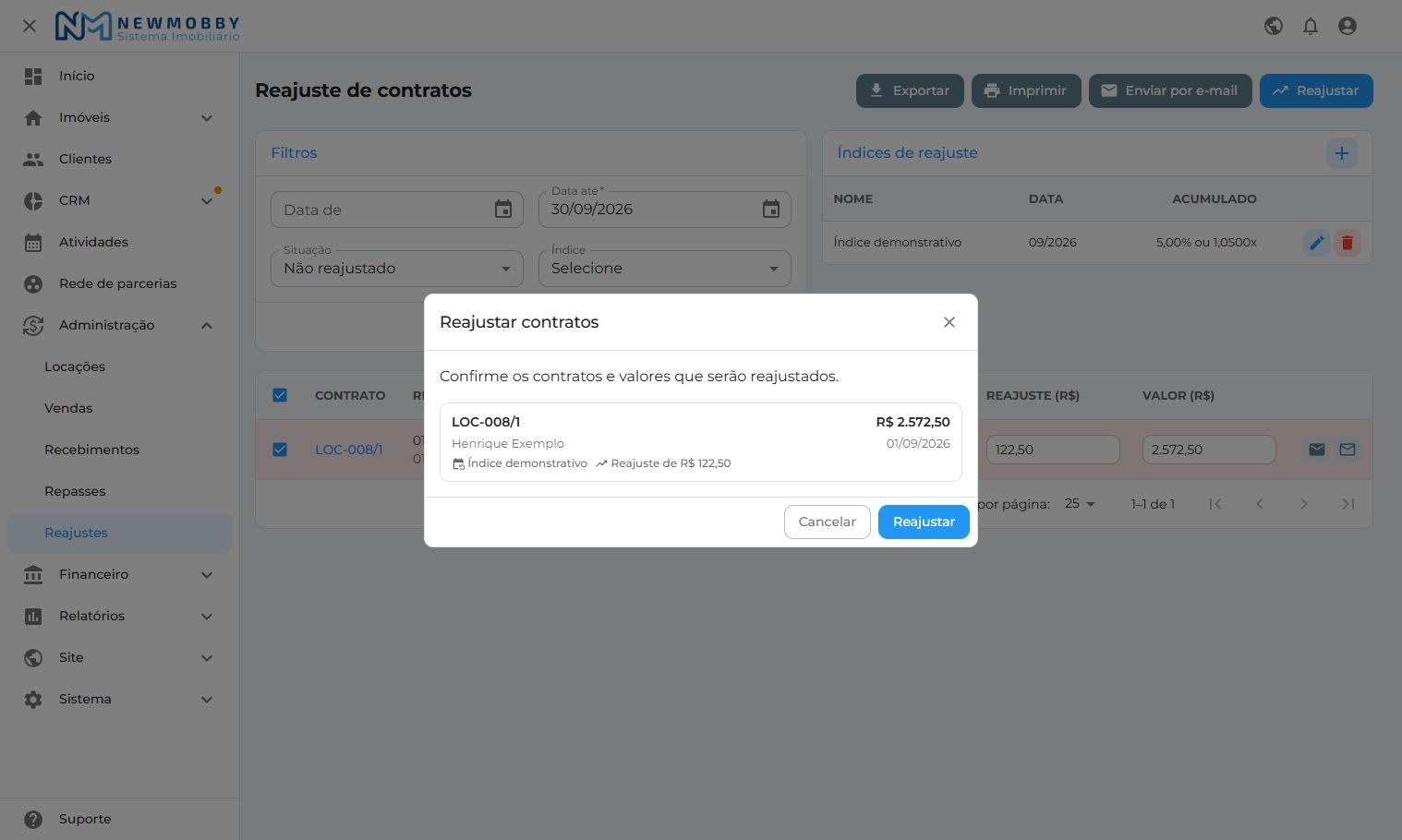Open calendar picker for Data até
Image resolution: width=1402 pixels, height=840 pixels.
coord(771,210)
